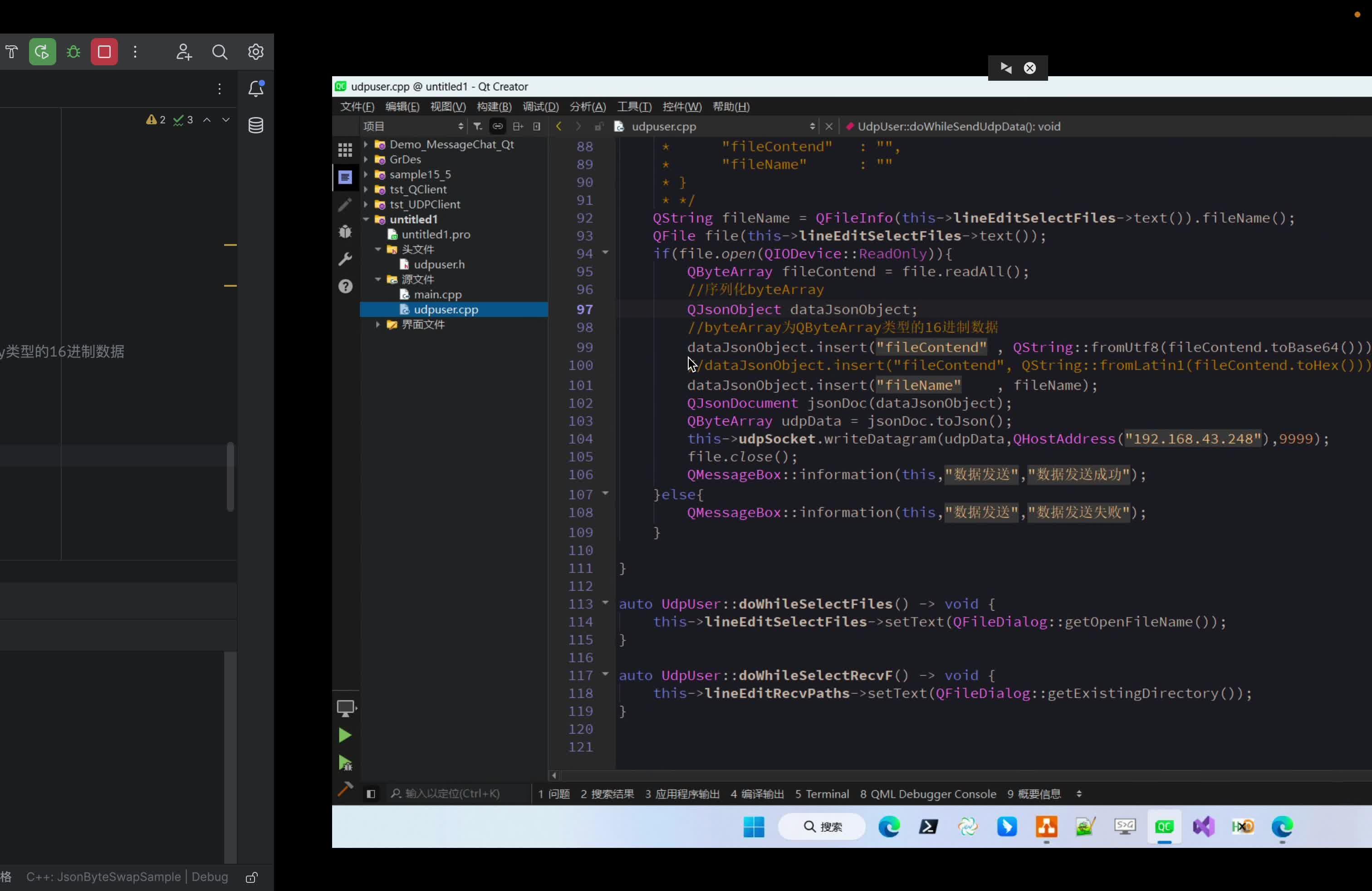Open Projects mode wrench icon
1372x891 pixels.
pos(345,259)
